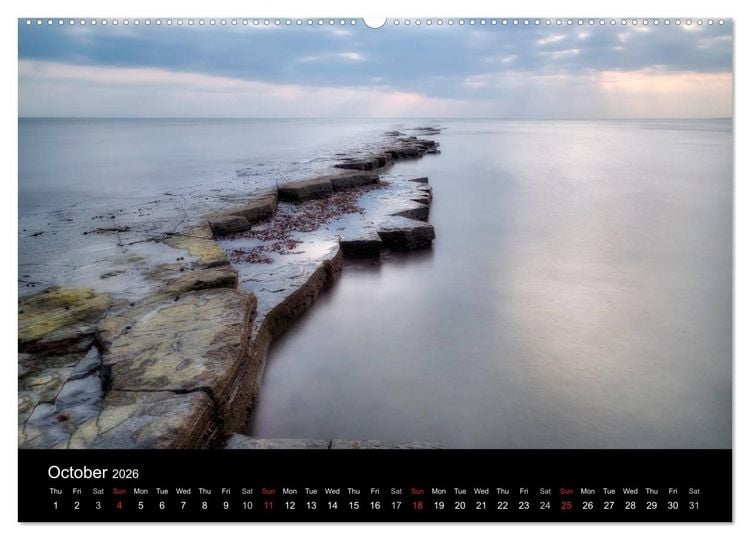
Task: Select date 10 under Sat
Action: 247,506
